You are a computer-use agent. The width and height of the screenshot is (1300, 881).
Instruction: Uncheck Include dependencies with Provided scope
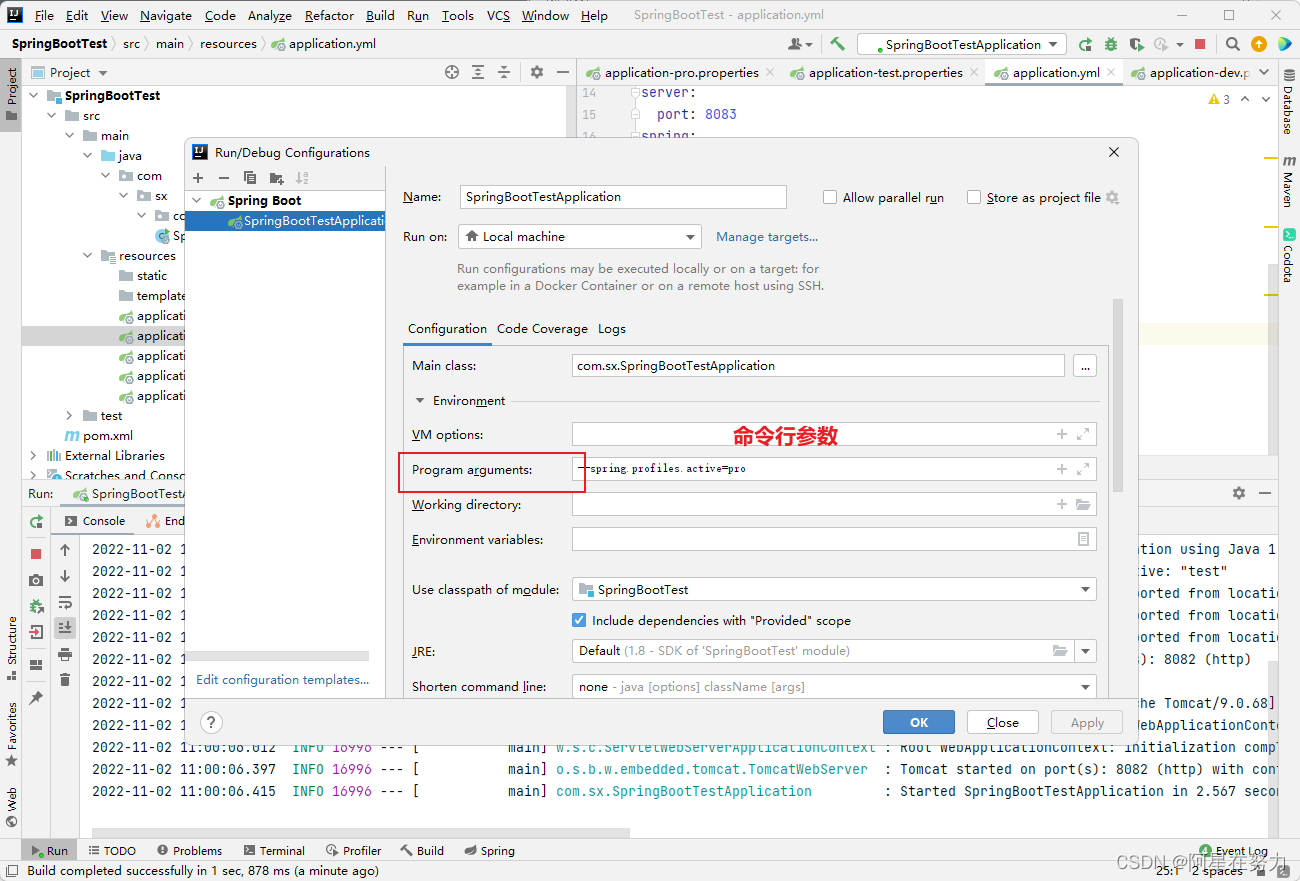(x=578, y=619)
